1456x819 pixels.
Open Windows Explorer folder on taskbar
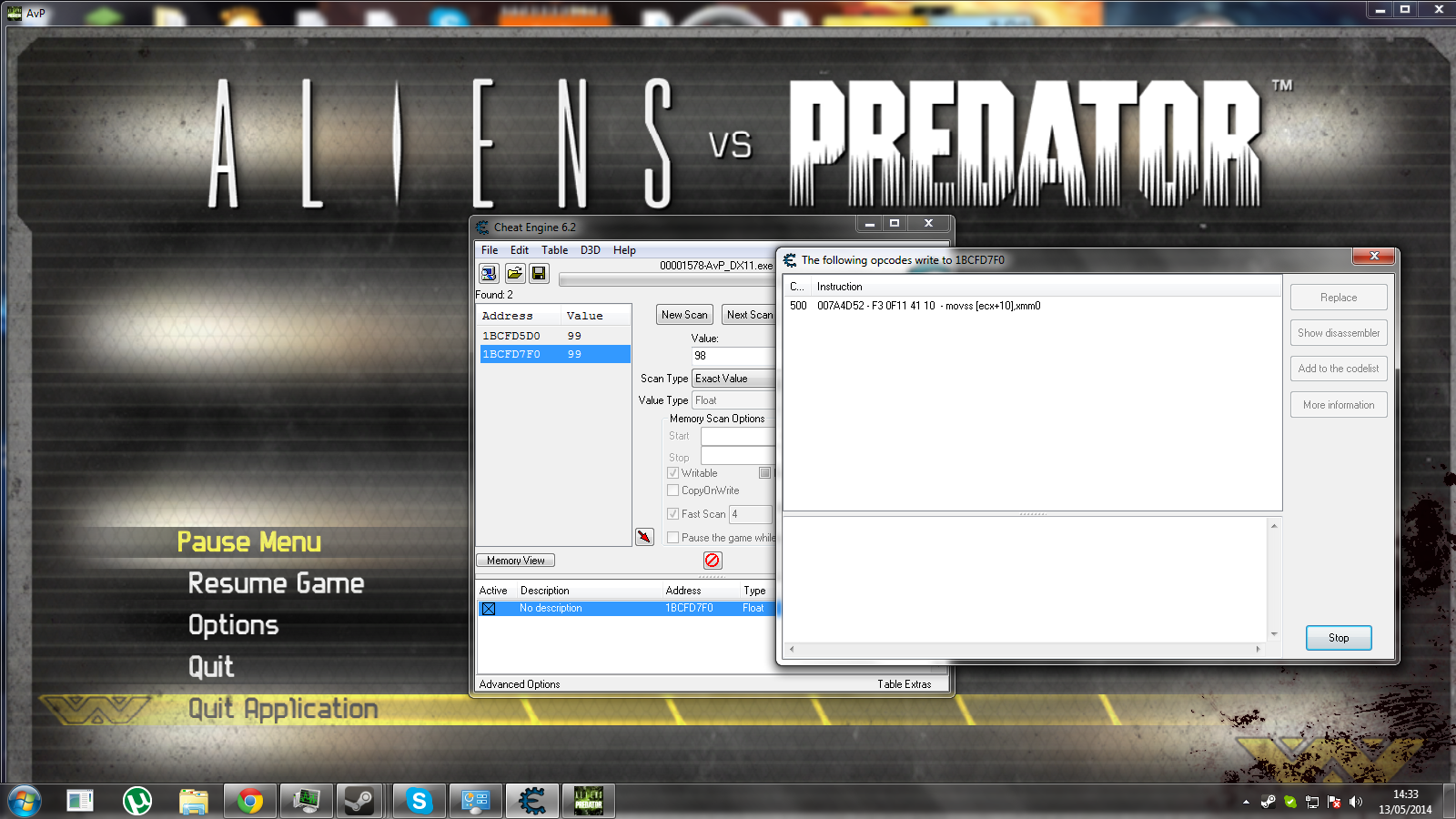click(193, 801)
